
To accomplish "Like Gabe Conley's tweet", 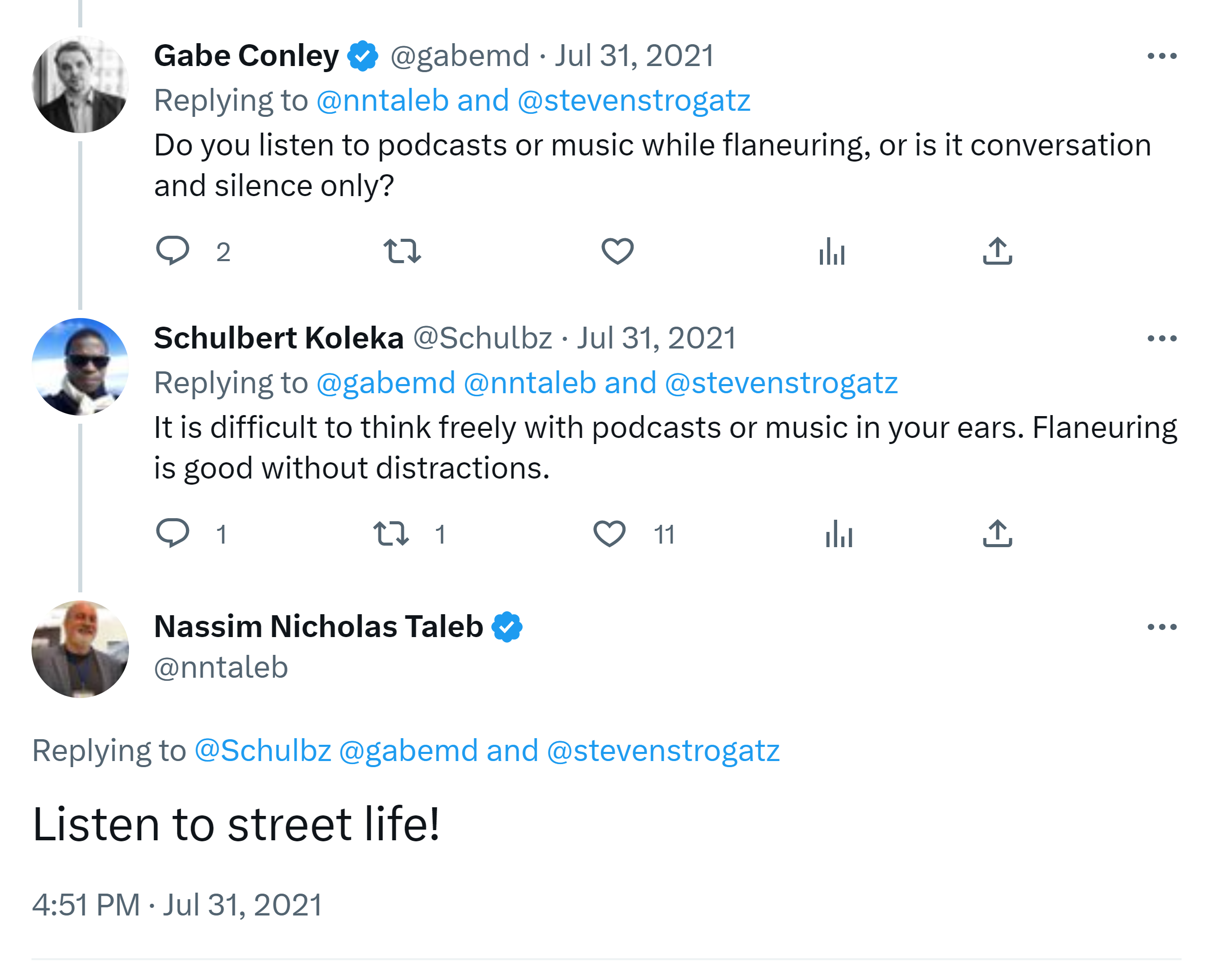I will (x=617, y=250).
